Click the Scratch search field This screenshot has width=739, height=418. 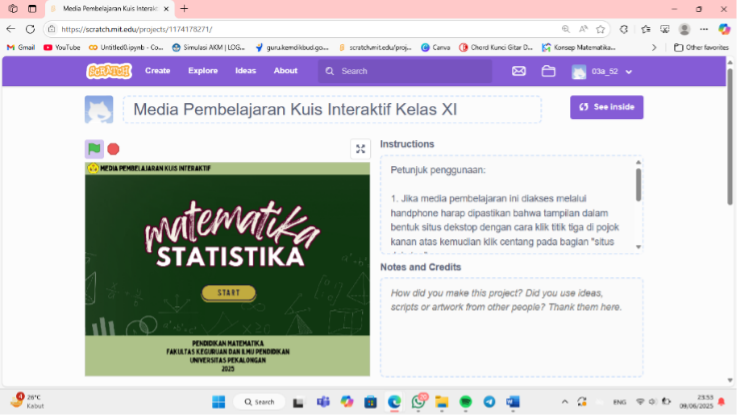[x=410, y=71]
